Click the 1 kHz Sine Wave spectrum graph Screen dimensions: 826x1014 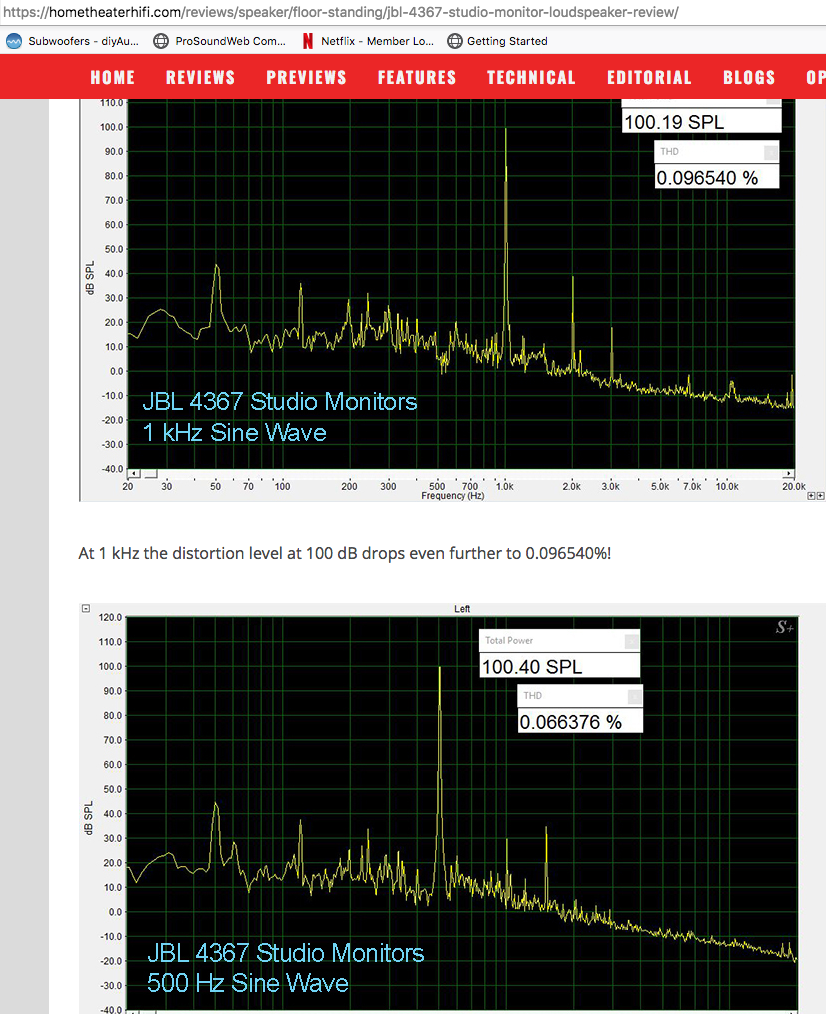461,285
